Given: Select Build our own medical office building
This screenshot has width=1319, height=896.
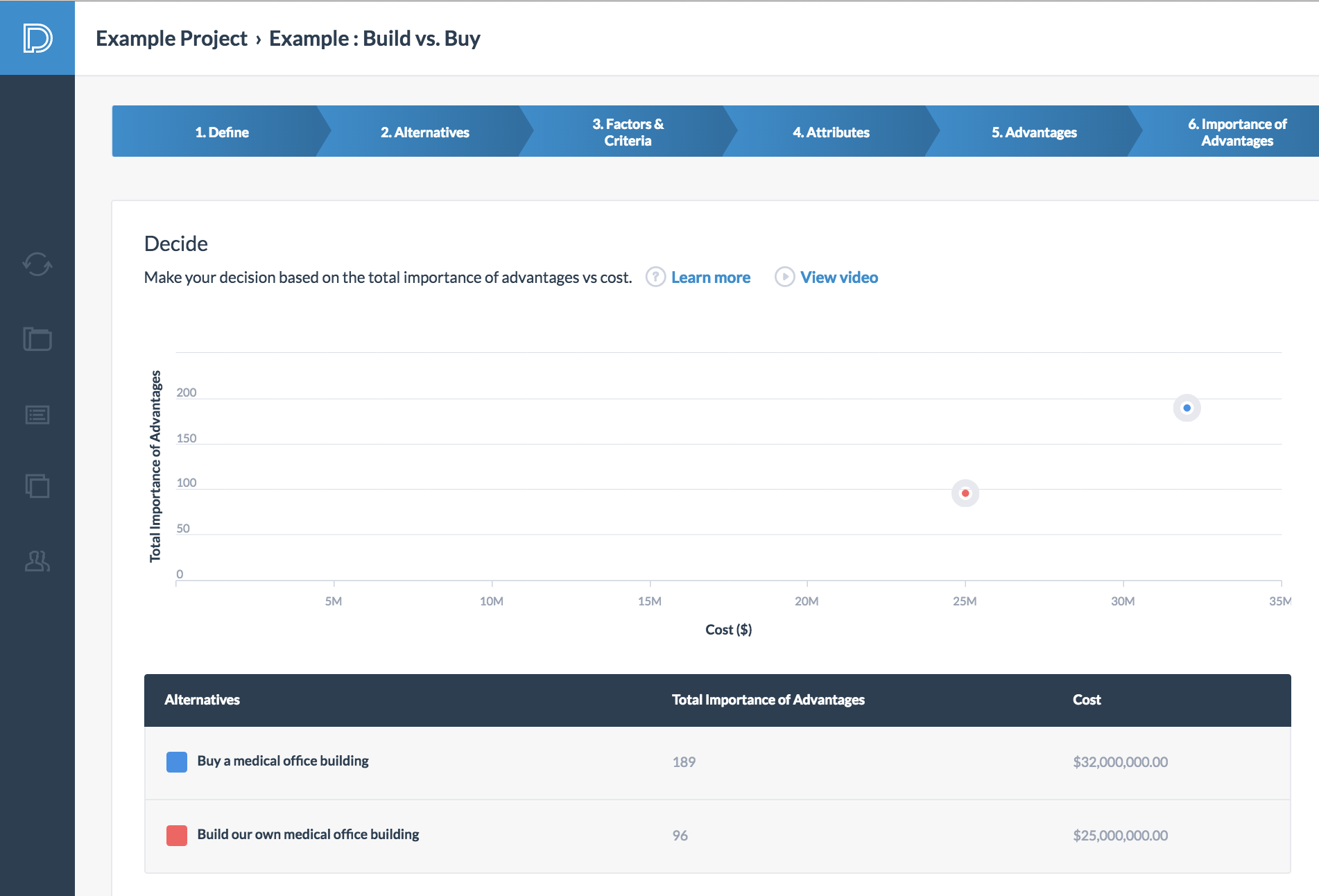Looking at the screenshot, I should pyautogui.click(x=717, y=836).
